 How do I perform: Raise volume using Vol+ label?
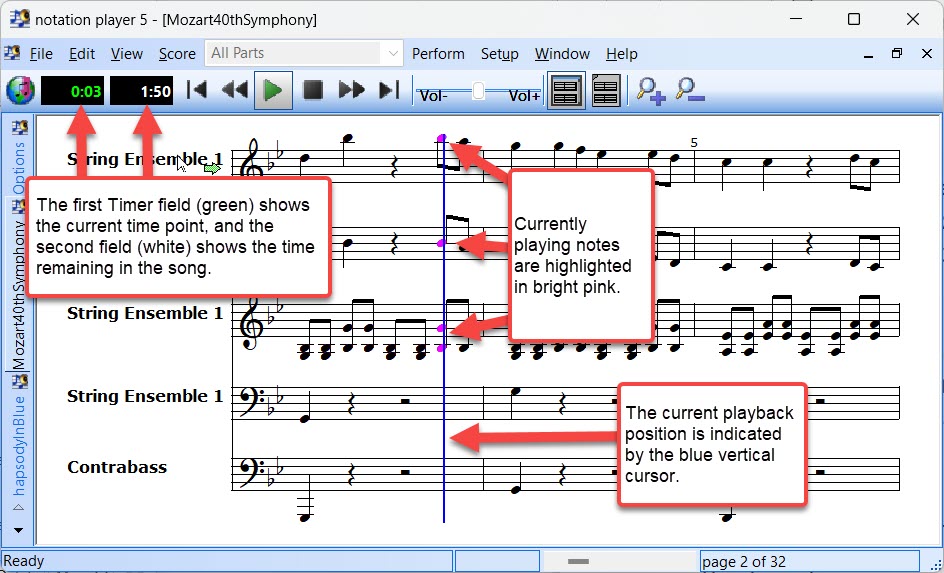pos(524,96)
